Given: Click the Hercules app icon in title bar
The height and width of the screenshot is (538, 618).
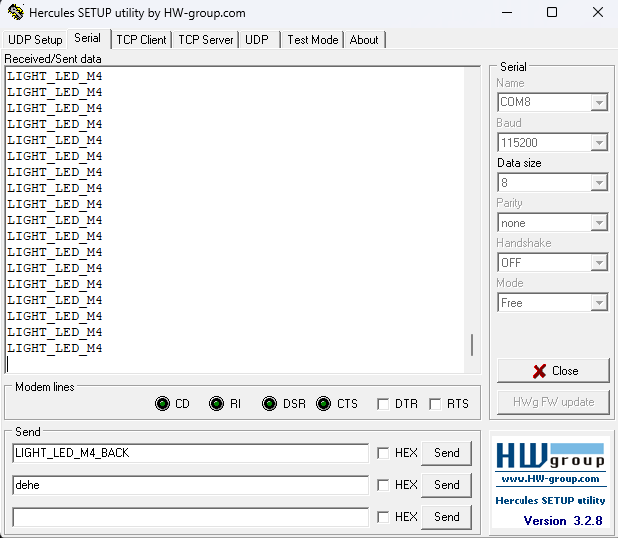Looking at the screenshot, I should pos(16,12).
